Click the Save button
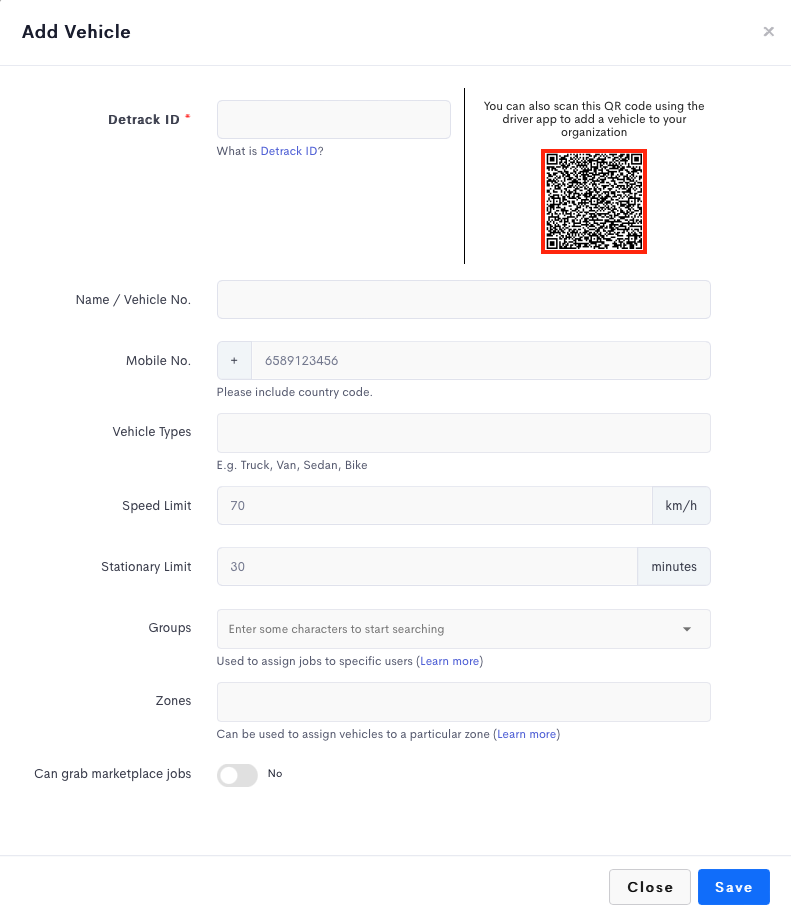791x911 pixels. click(x=733, y=887)
